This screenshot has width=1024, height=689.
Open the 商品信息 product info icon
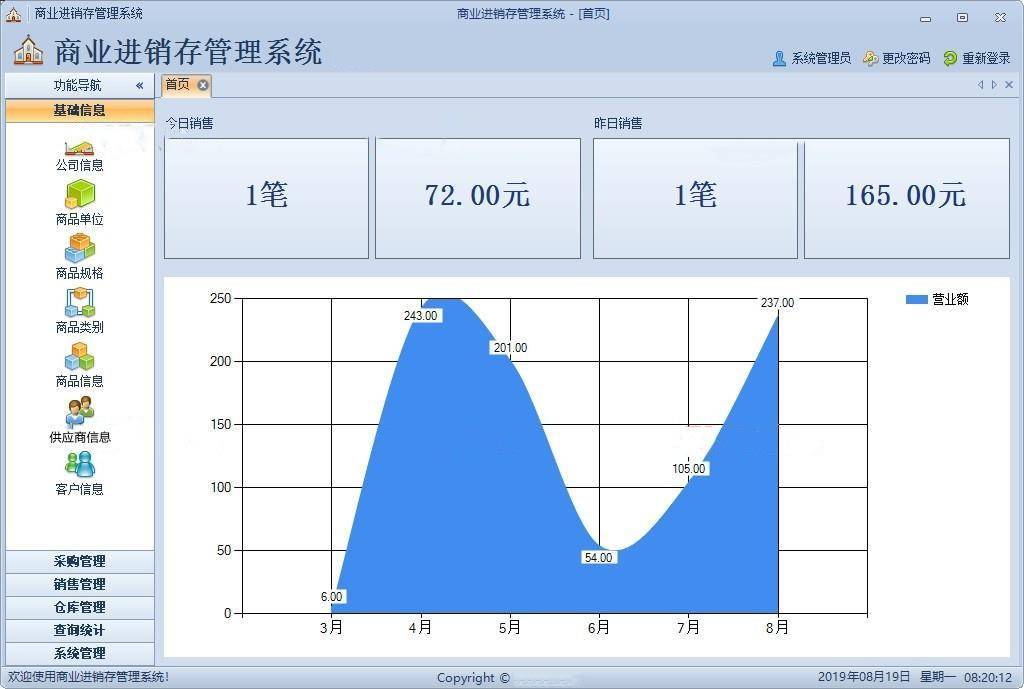(x=80, y=357)
